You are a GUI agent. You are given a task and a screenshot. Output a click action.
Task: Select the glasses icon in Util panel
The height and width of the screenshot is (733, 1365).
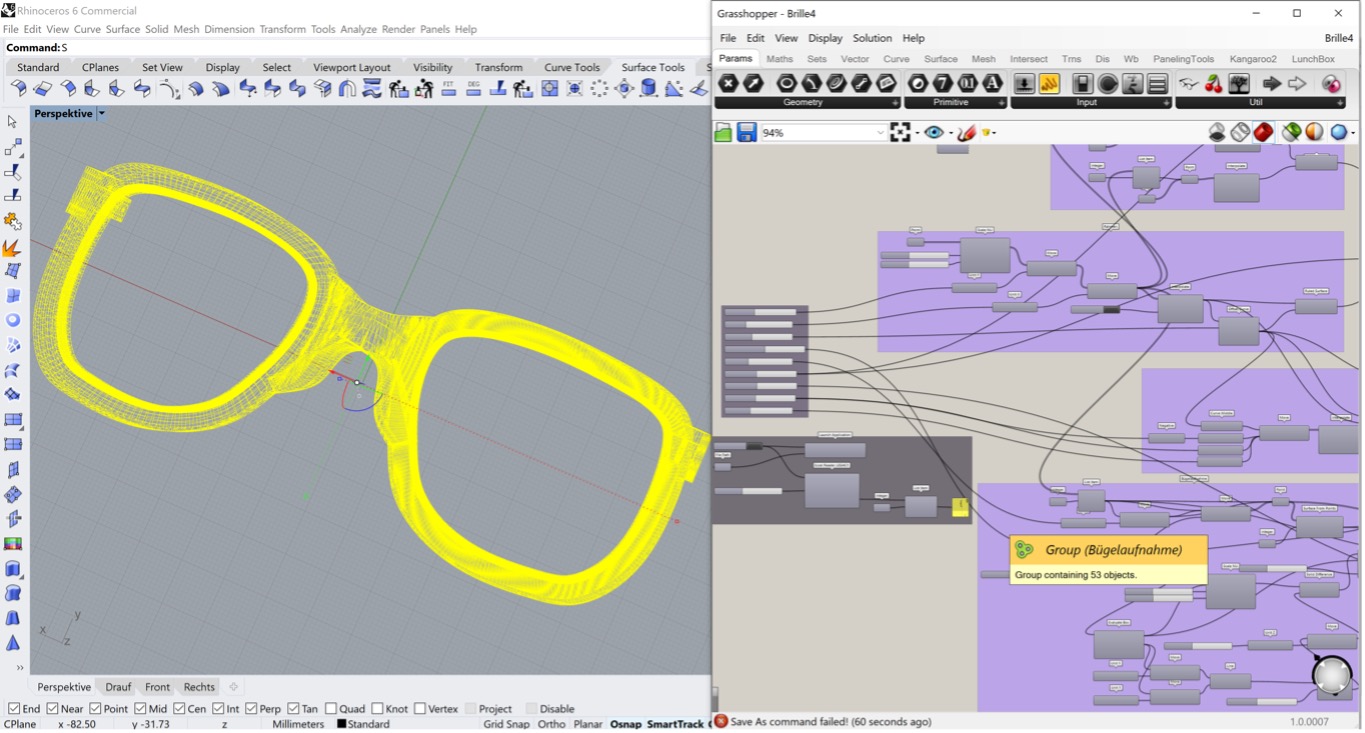[x=1188, y=83]
